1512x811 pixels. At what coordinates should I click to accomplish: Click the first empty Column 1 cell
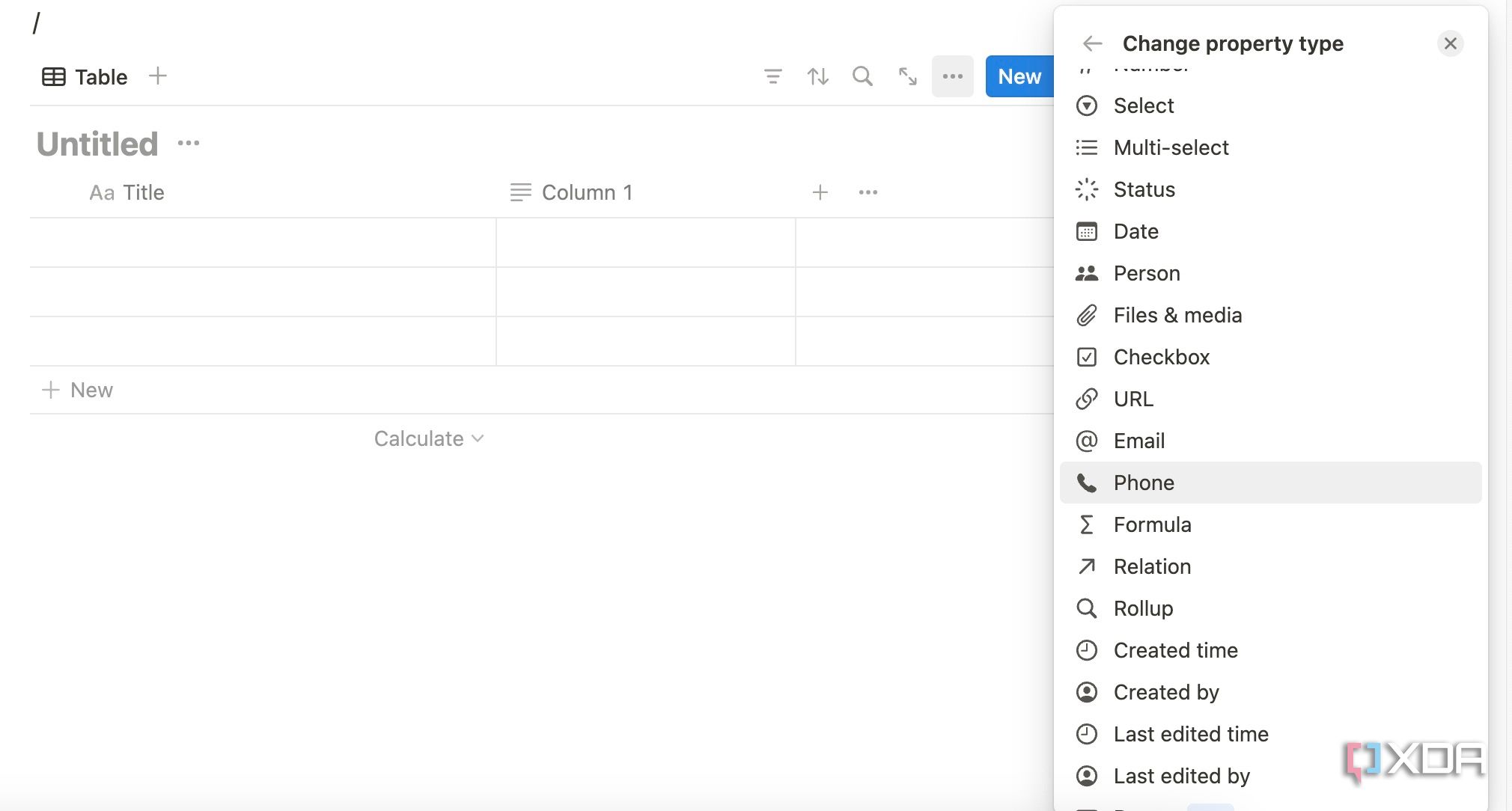(x=646, y=242)
